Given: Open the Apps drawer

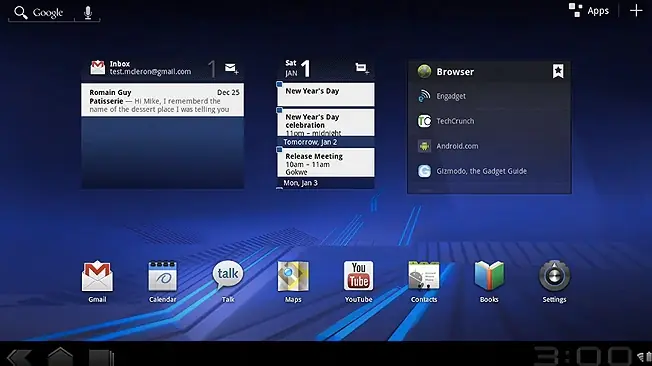Looking at the screenshot, I should click(589, 11).
